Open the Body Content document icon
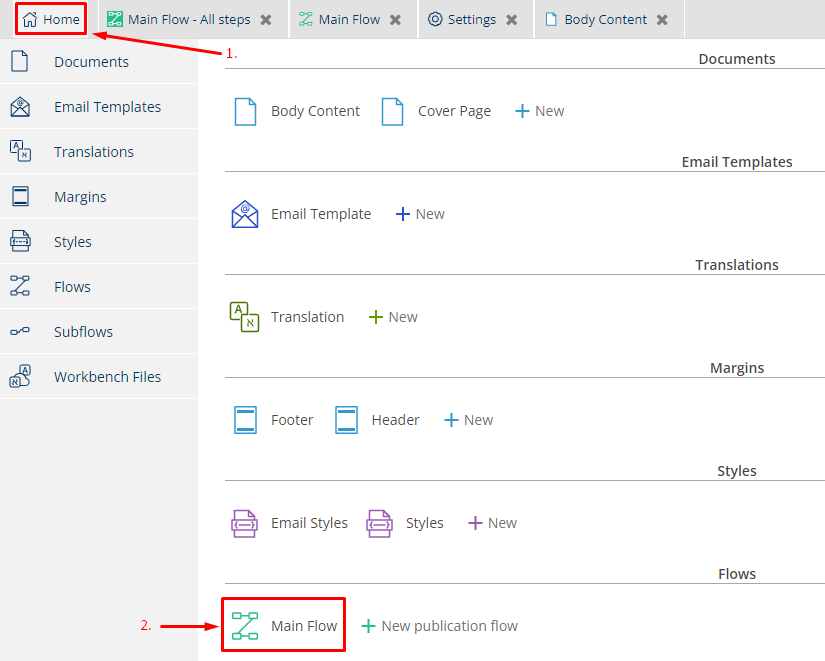This screenshot has height=661, width=825. [245, 111]
